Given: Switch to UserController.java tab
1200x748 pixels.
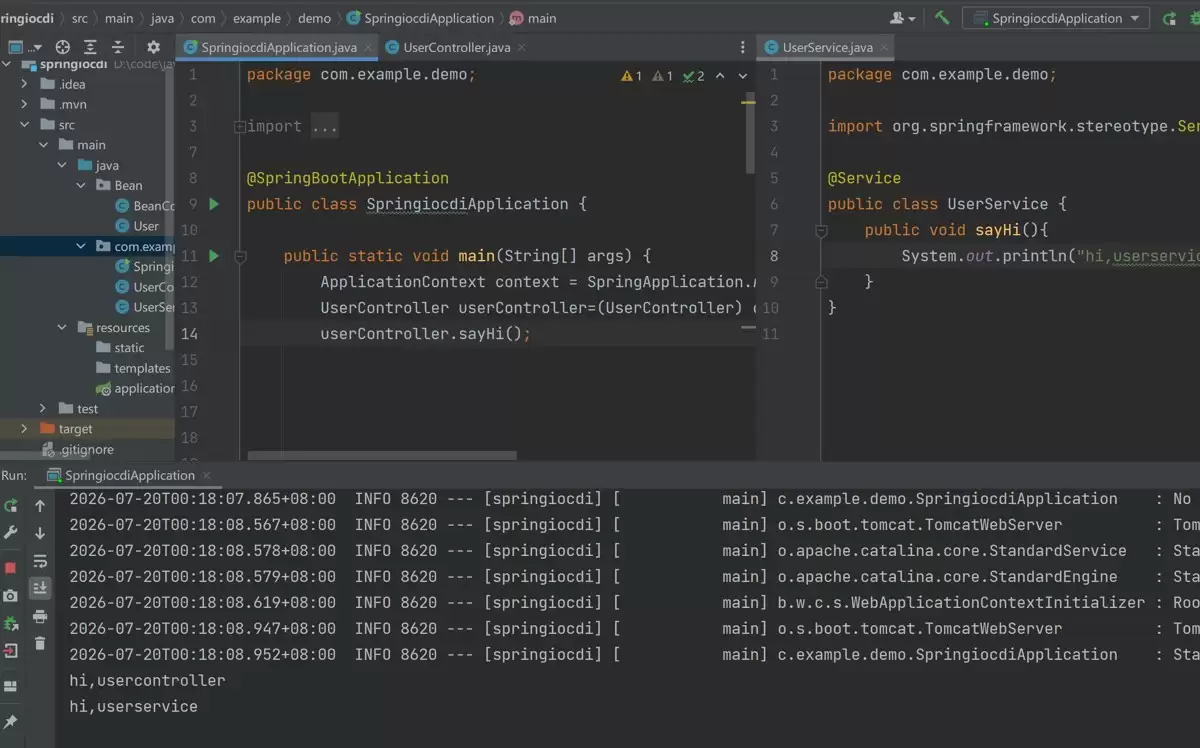Looking at the screenshot, I should (x=449, y=47).
